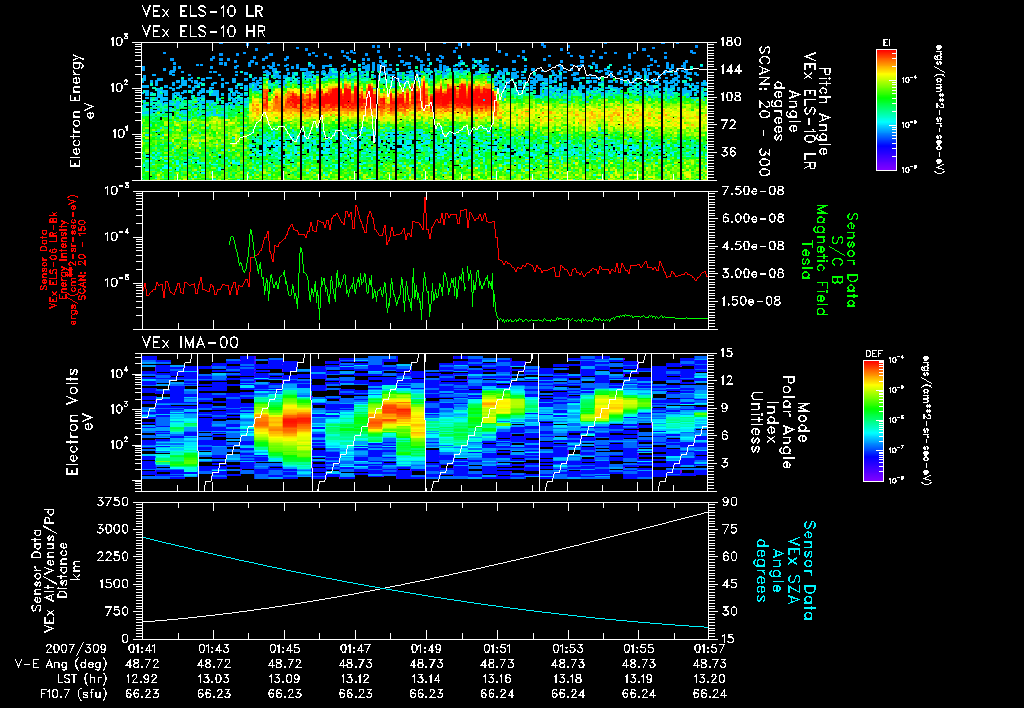This screenshot has height=708, width=1024.
Task: Click the DEF color bar legend
Action: [x=874, y=421]
